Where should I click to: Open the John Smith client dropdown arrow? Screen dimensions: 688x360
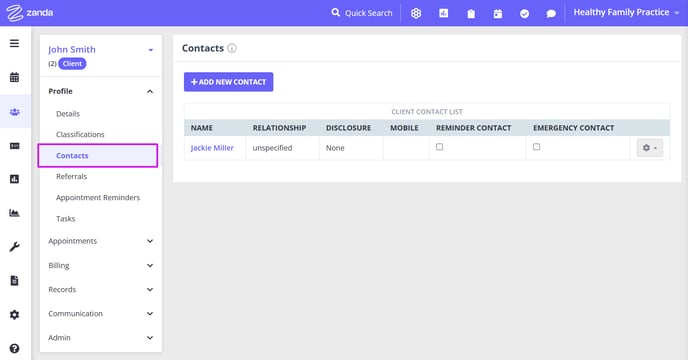click(x=150, y=50)
